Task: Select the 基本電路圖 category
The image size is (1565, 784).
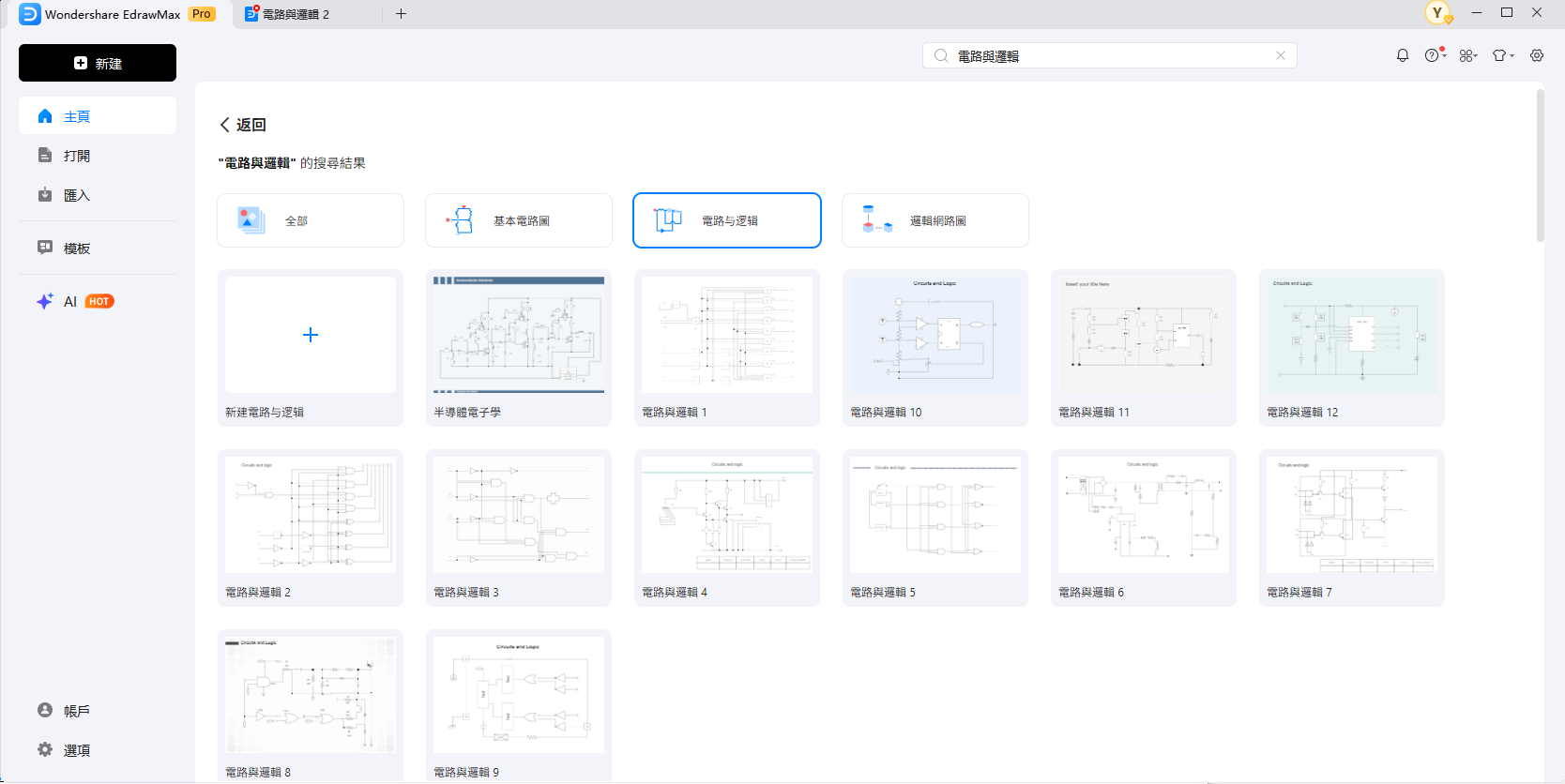Action: 519,221
